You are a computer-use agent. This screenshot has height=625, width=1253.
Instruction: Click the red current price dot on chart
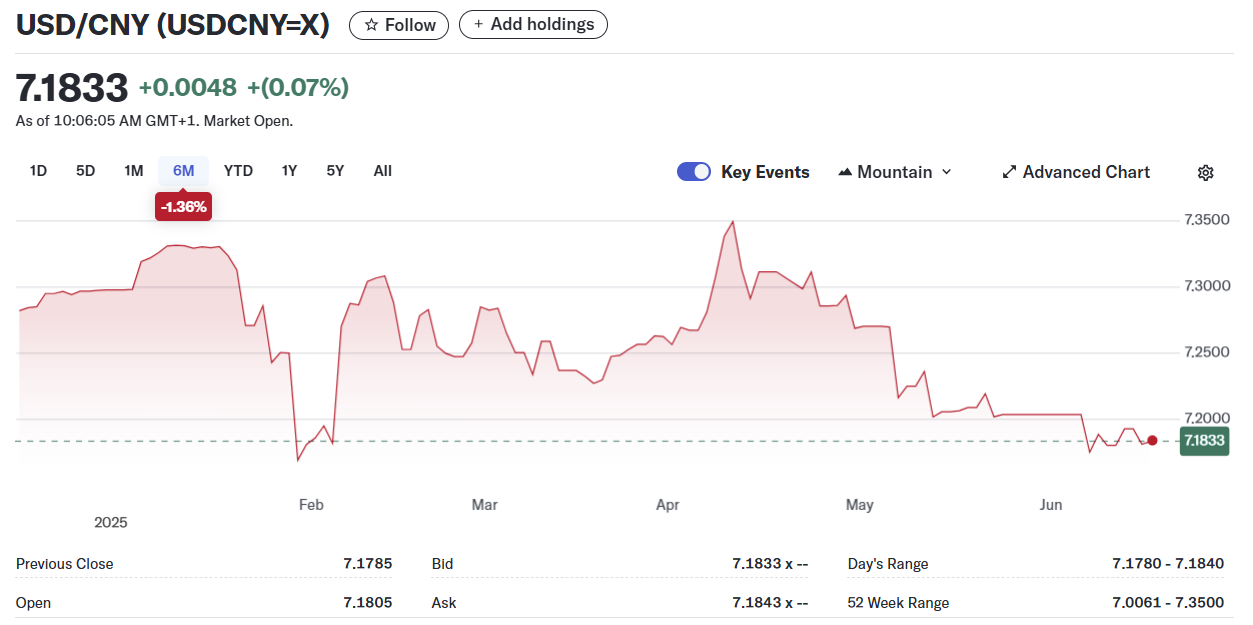[x=1152, y=440]
